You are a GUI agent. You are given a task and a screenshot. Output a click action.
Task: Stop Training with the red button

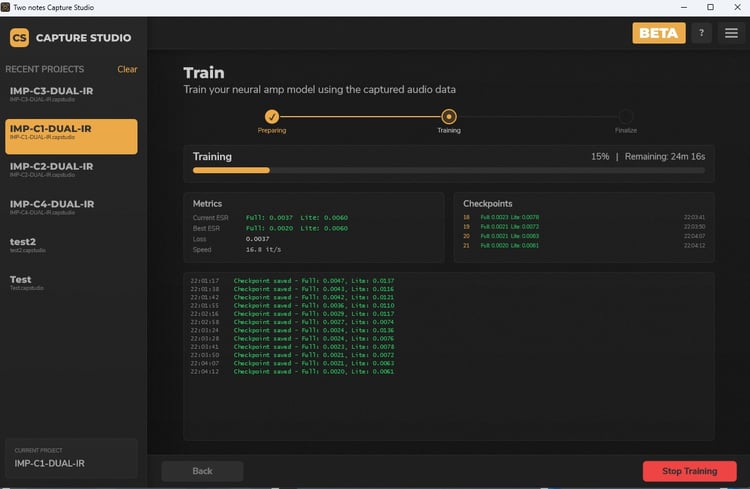[689, 471]
